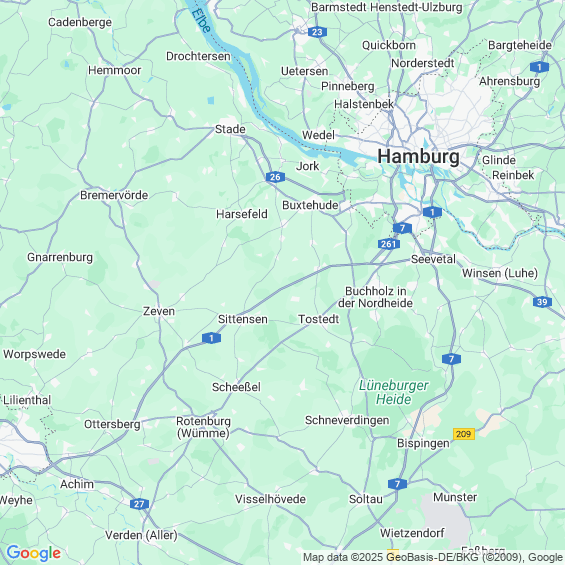This screenshot has height=565, width=565.
Task: Click the Google logo
Action: tap(34, 553)
